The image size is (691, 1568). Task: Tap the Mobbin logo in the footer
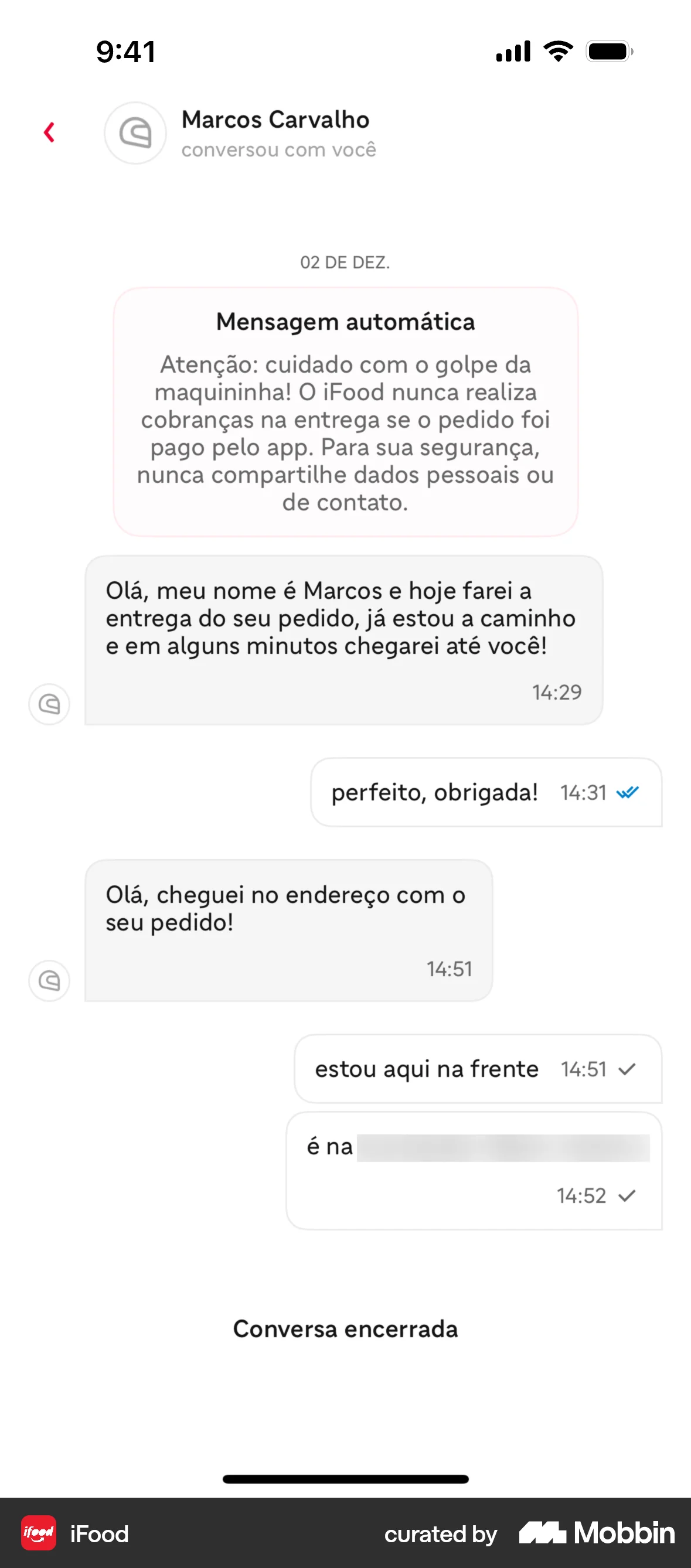pos(597,1533)
